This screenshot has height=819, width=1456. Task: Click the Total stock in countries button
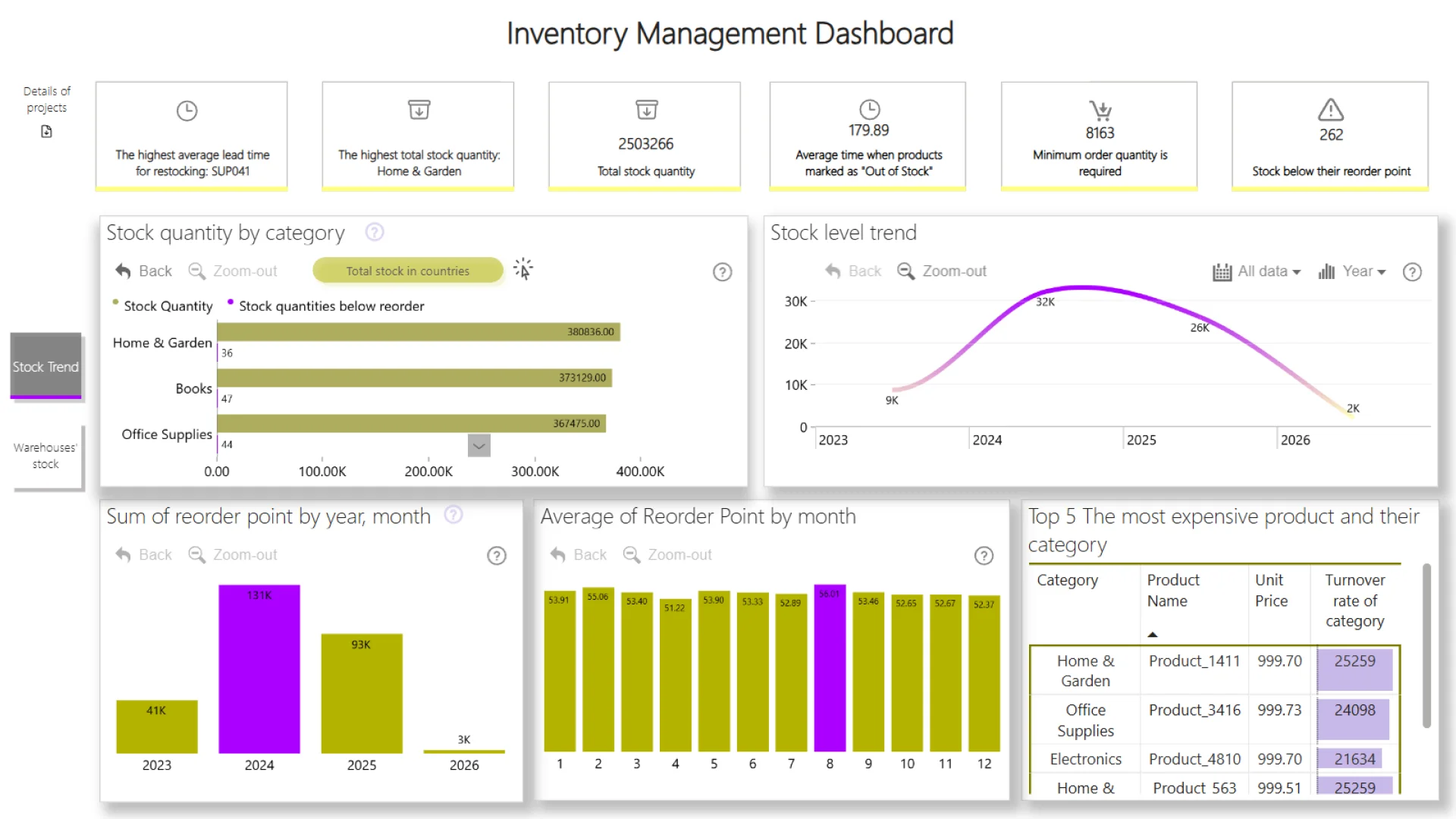tap(407, 271)
